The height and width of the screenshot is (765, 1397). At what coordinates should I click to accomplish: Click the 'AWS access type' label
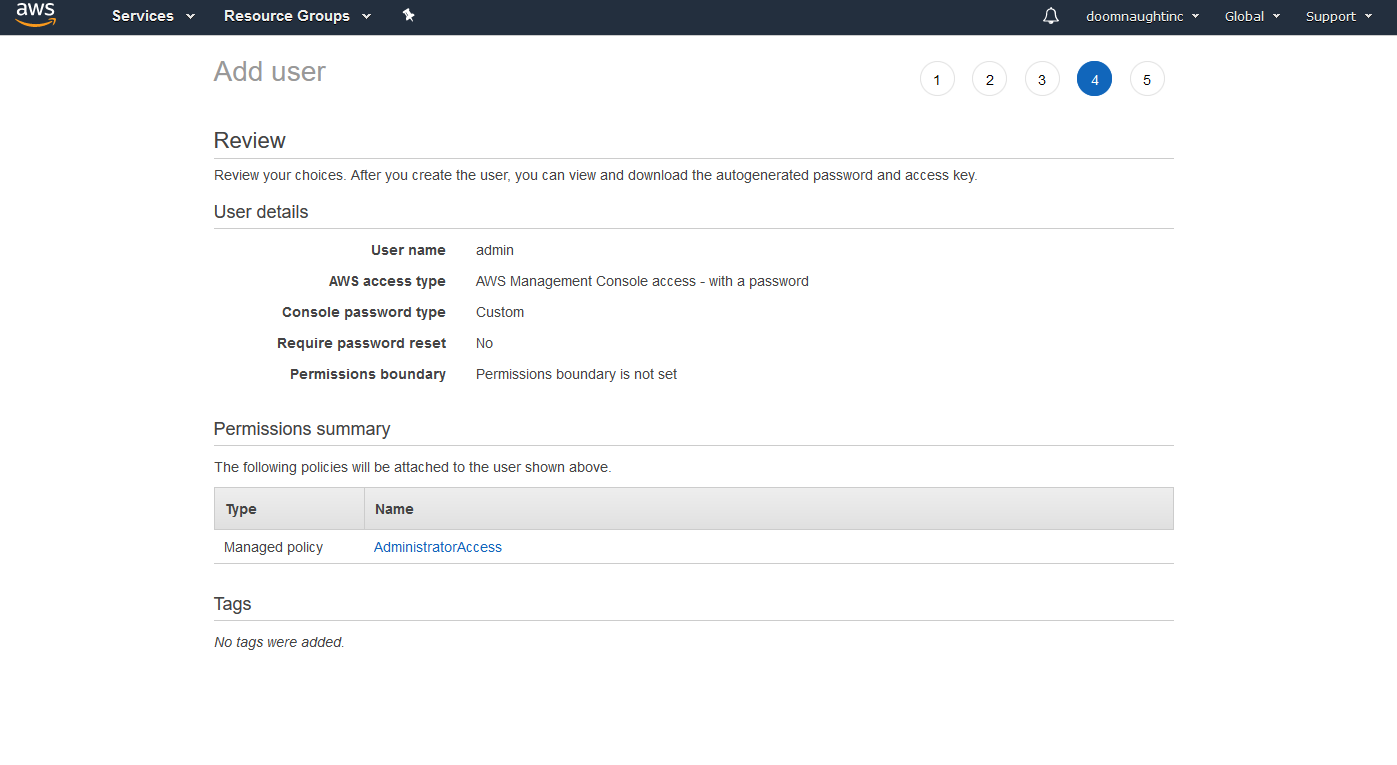[x=387, y=281]
